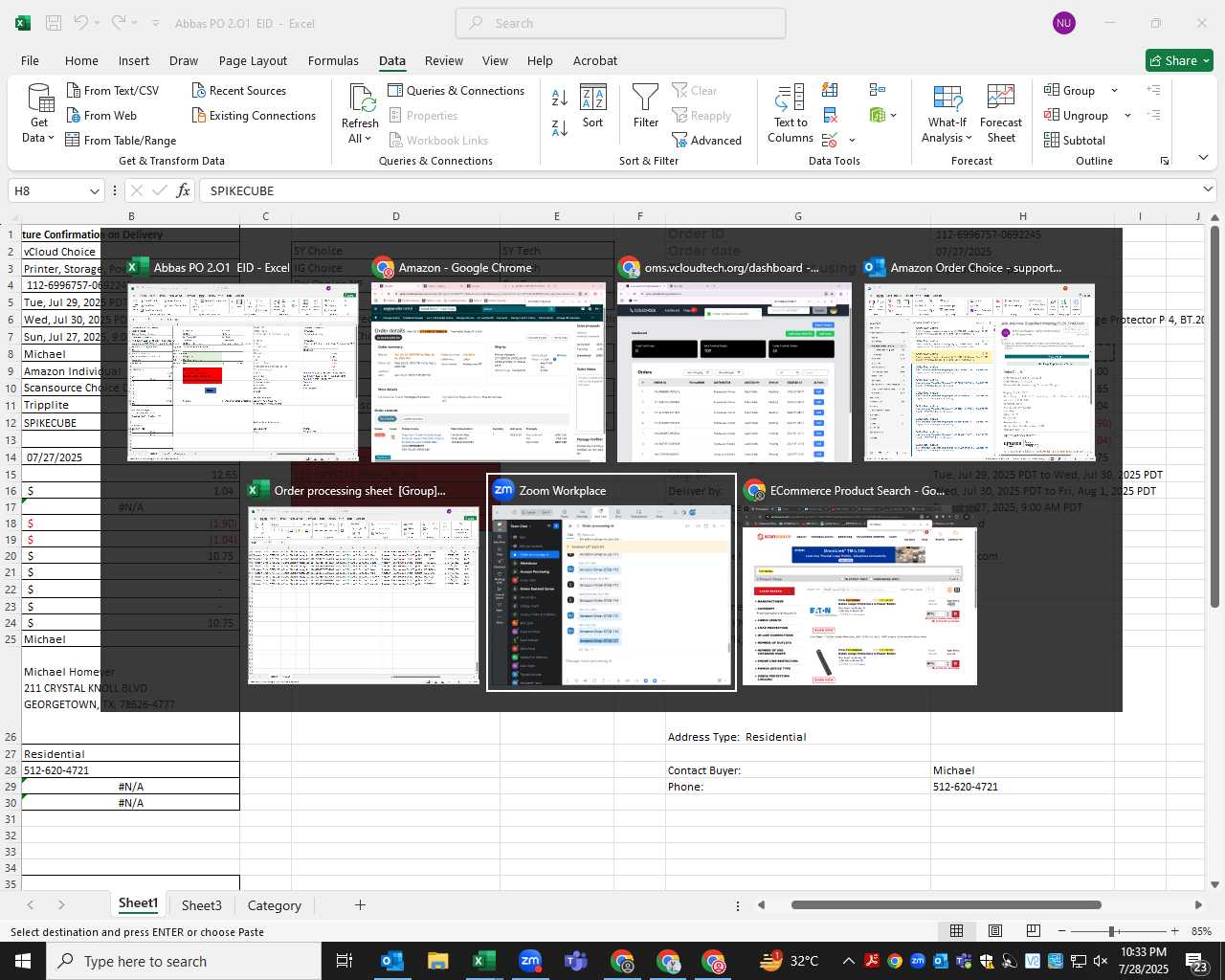Expand the formula bar
The width and height of the screenshot is (1225, 980).
(x=1208, y=189)
